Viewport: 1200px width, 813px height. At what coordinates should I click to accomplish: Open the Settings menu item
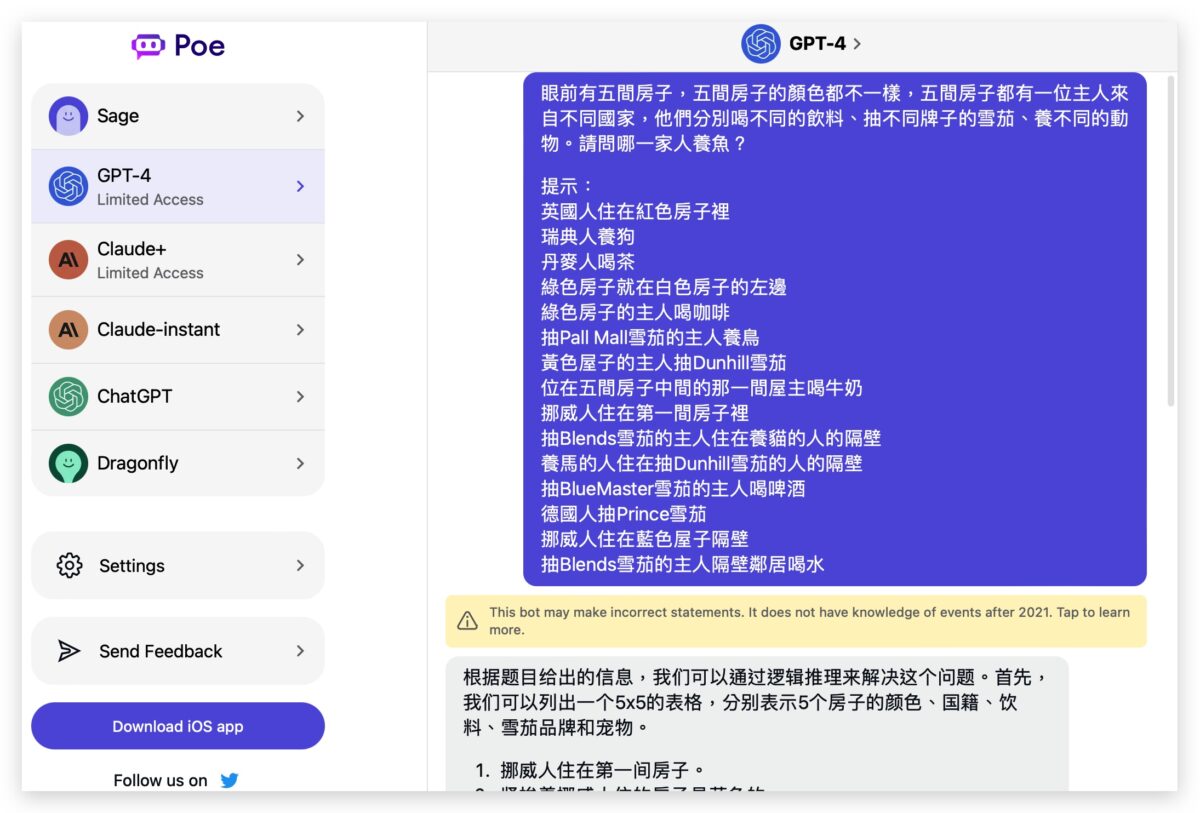click(178, 566)
